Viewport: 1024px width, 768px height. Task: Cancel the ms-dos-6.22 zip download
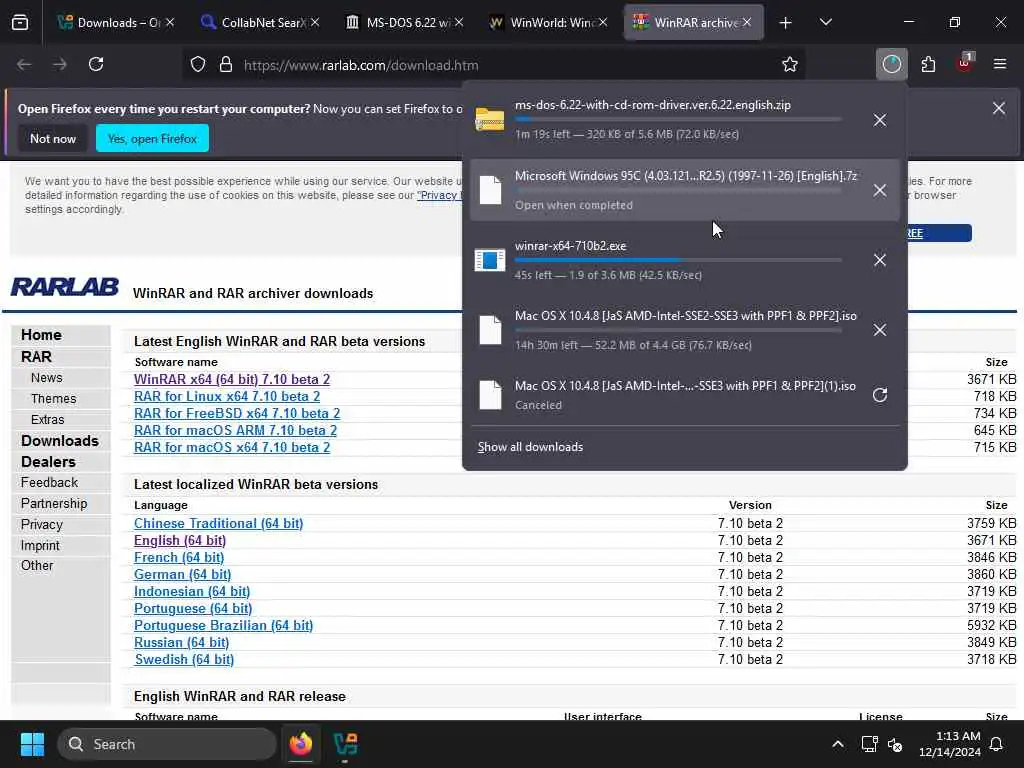click(x=880, y=120)
